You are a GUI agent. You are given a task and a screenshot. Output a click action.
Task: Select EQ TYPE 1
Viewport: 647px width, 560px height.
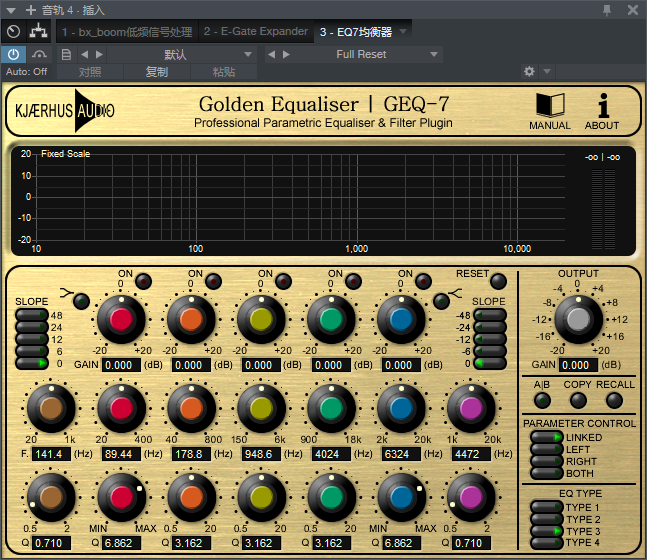point(547,507)
